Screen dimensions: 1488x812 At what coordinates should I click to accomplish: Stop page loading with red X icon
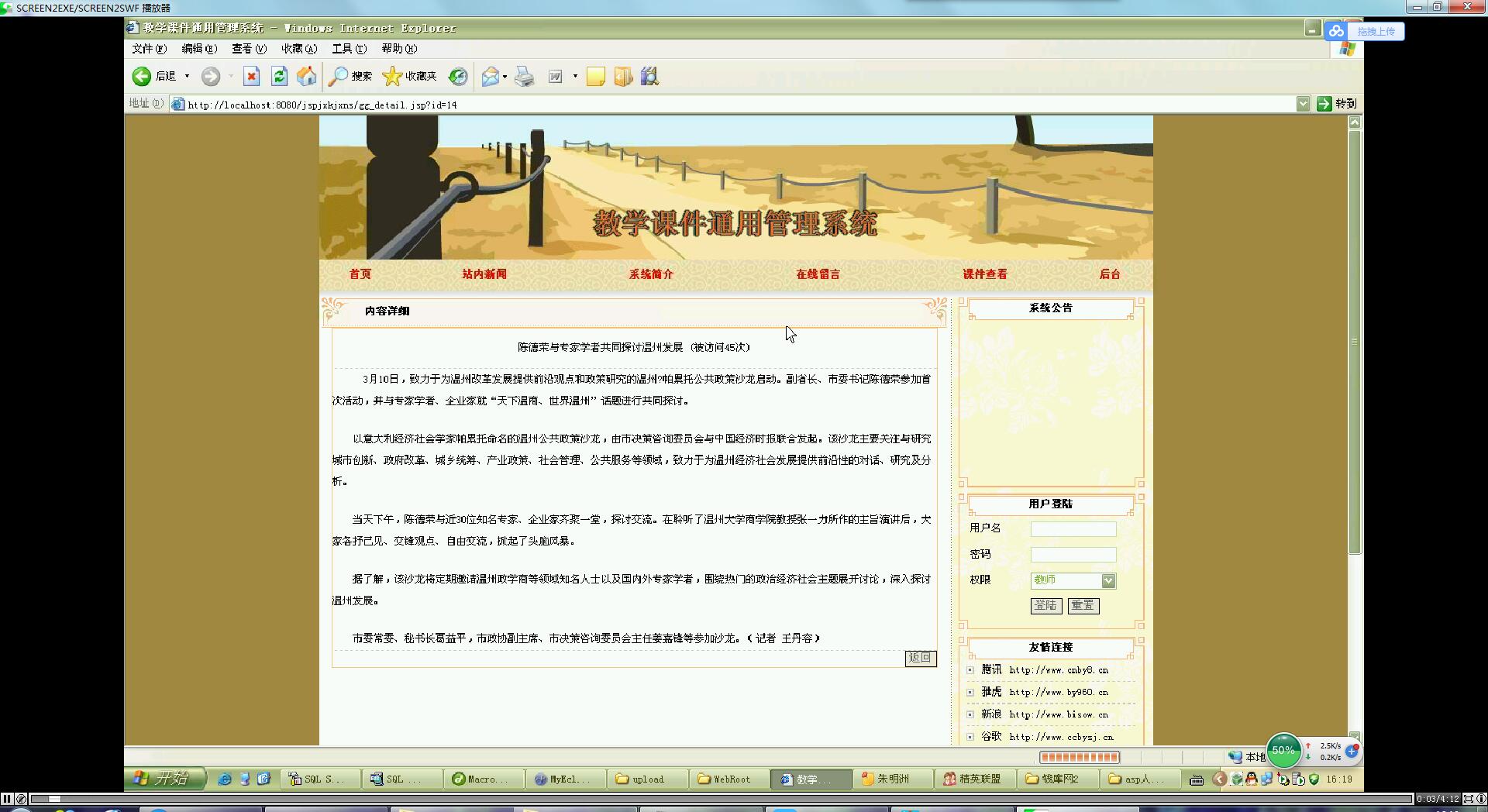[251, 76]
